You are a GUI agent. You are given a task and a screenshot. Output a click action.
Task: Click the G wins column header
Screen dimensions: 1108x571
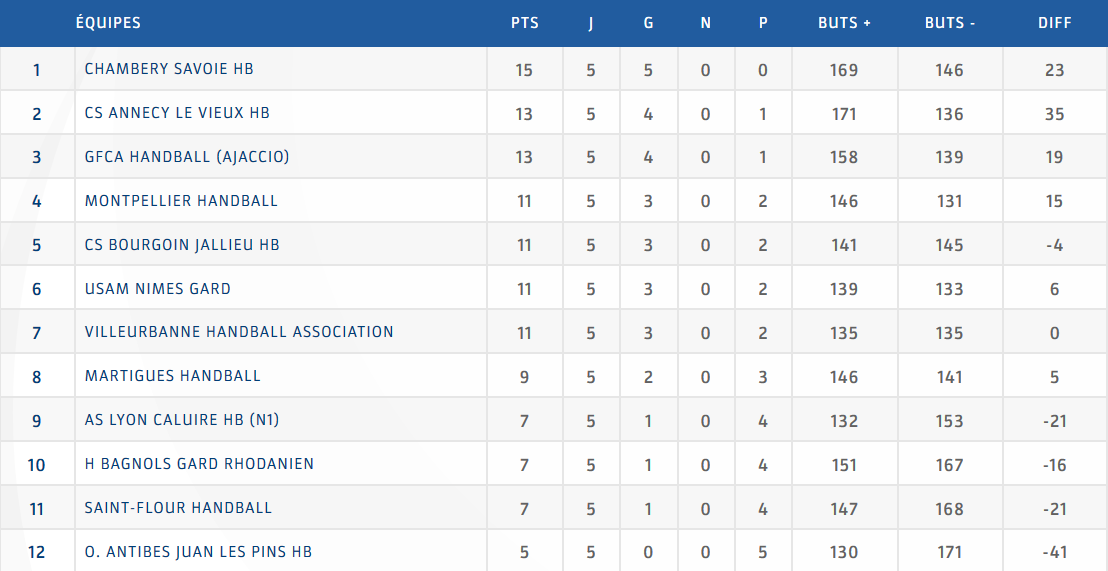tap(648, 23)
